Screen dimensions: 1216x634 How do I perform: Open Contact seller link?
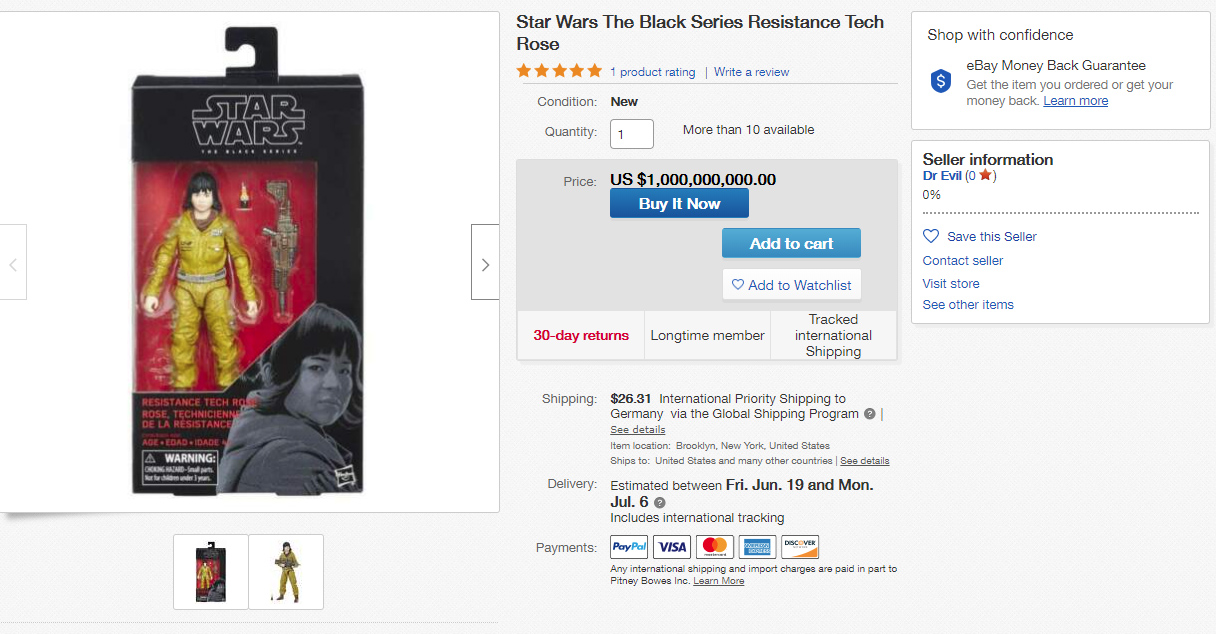(x=962, y=260)
